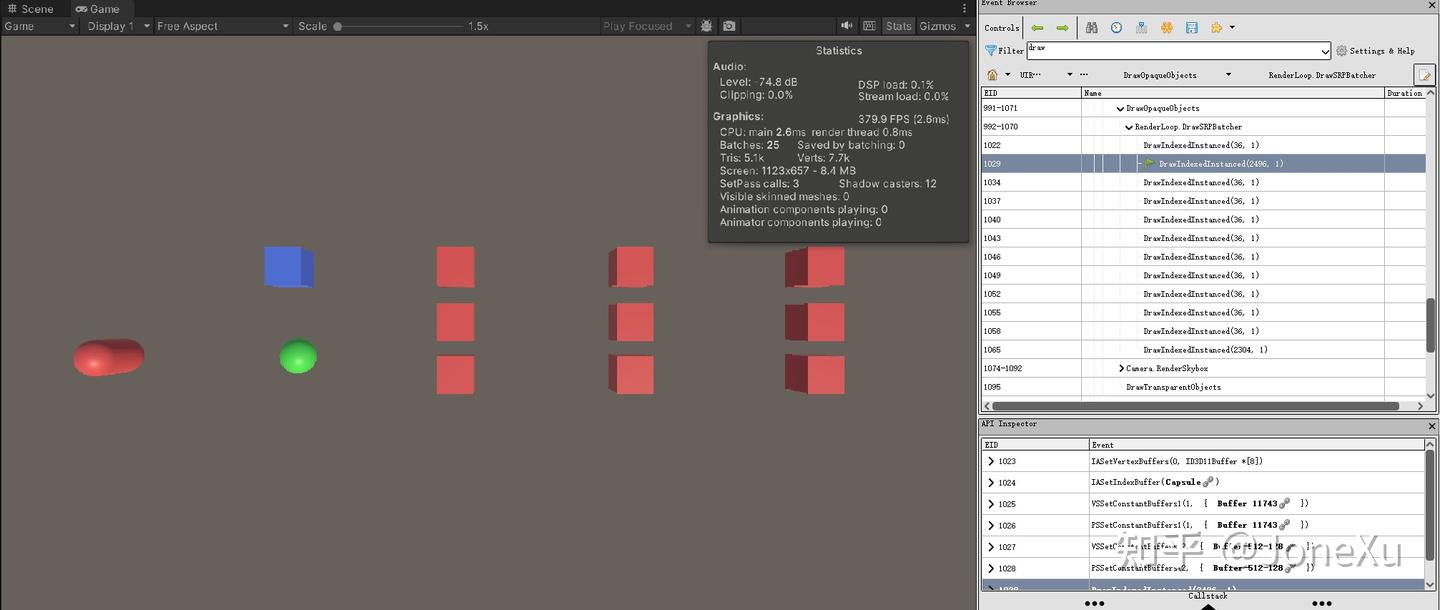Click the camera screenshot icon in Game toolbar
The height and width of the screenshot is (610, 1440).
pyautogui.click(x=730, y=26)
